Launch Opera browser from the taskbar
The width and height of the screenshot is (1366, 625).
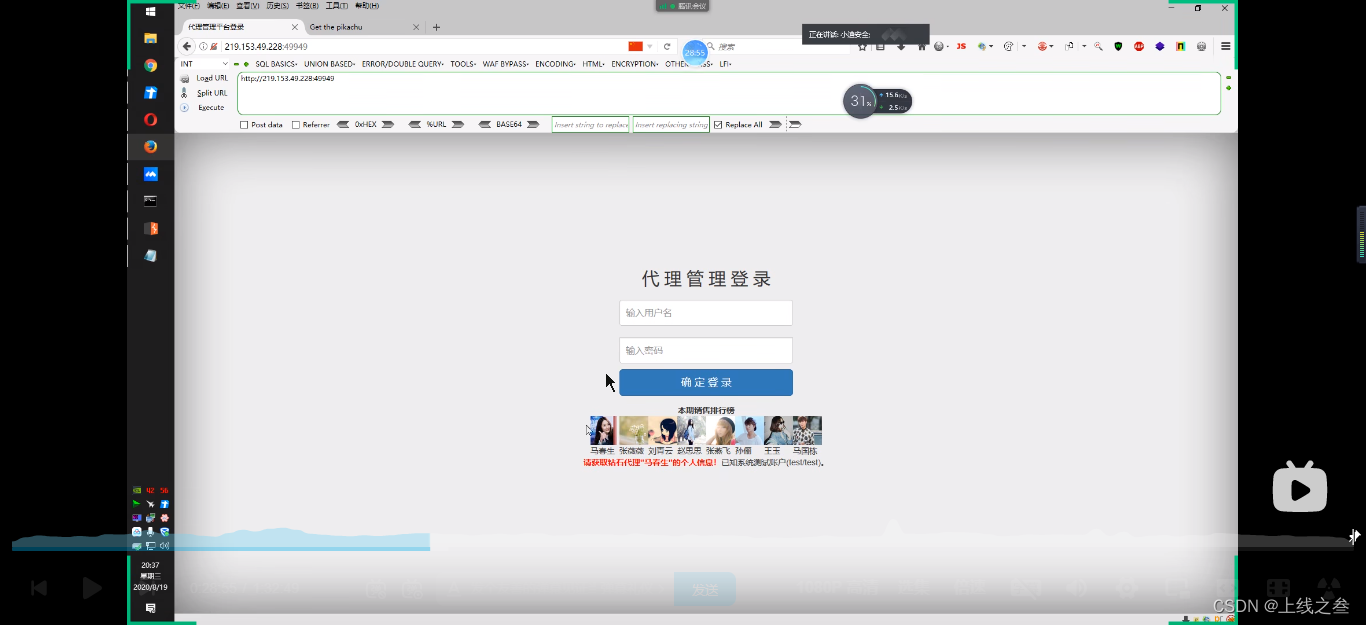(x=150, y=119)
